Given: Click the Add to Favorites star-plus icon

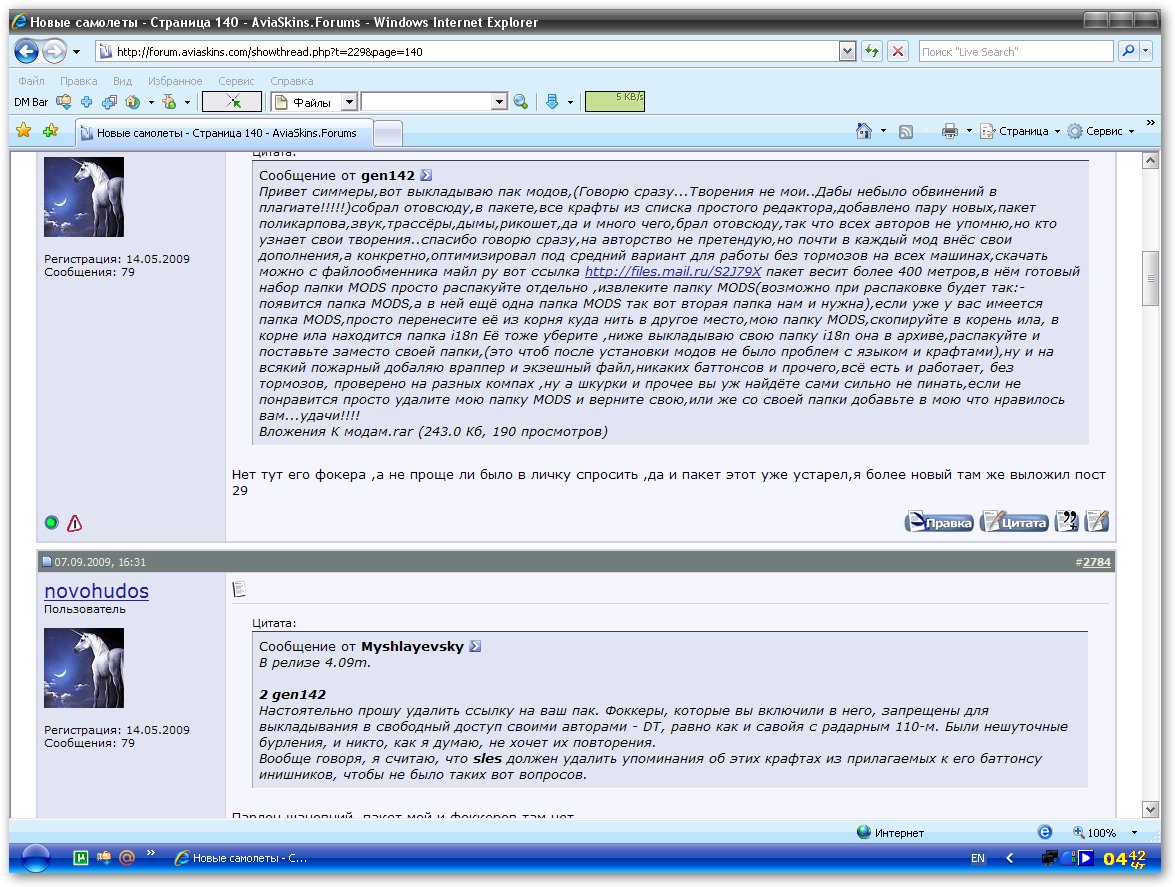Looking at the screenshot, I should tap(50, 130).
